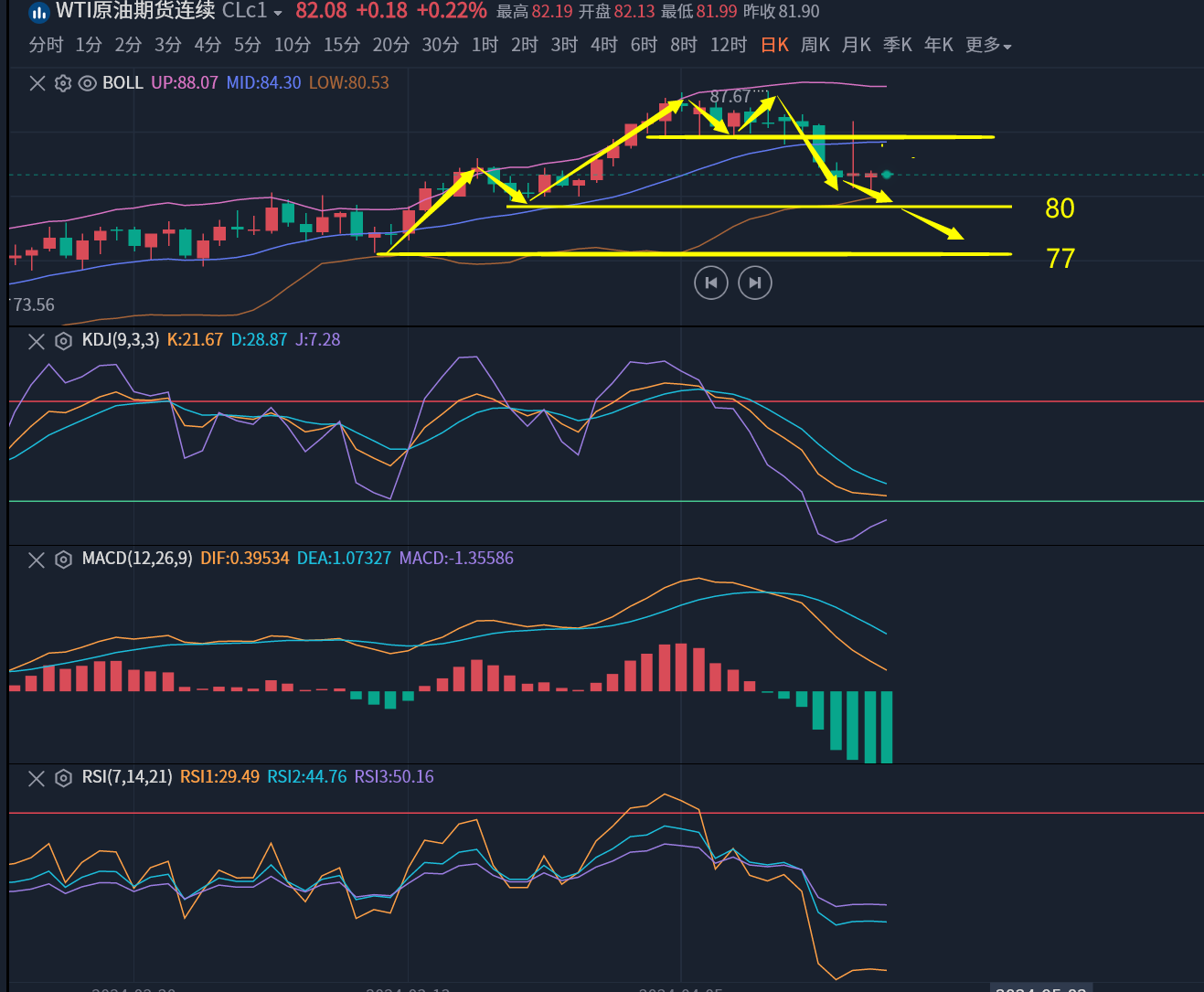Remove the KDJ indicator panel
This screenshot has width=1204, height=992.
click(37, 341)
